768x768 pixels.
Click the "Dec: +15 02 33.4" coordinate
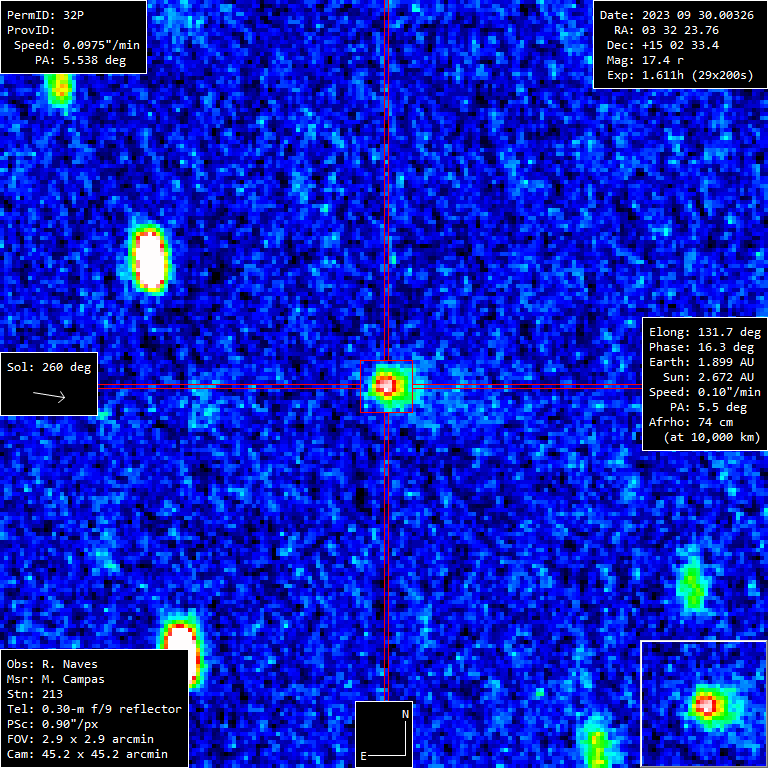pyautogui.click(x=663, y=45)
